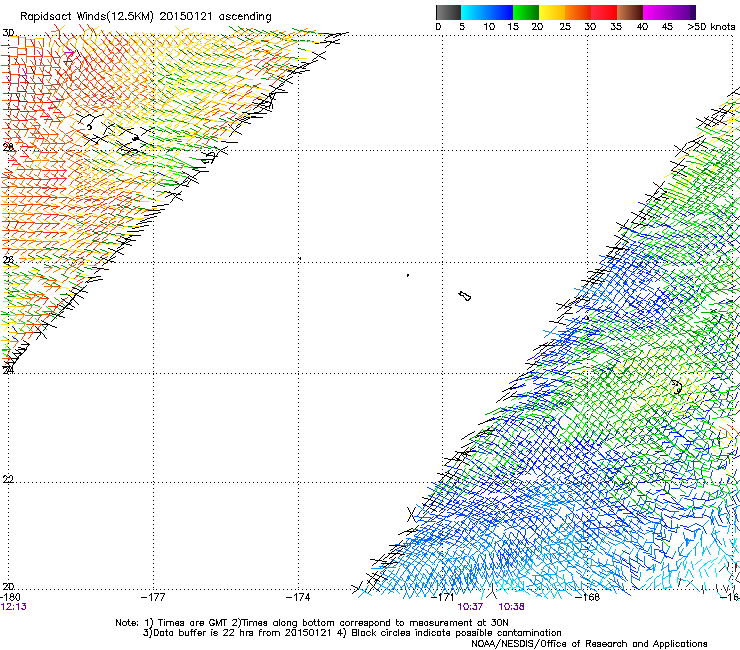Click the '22' latitude axis label

point(8,479)
